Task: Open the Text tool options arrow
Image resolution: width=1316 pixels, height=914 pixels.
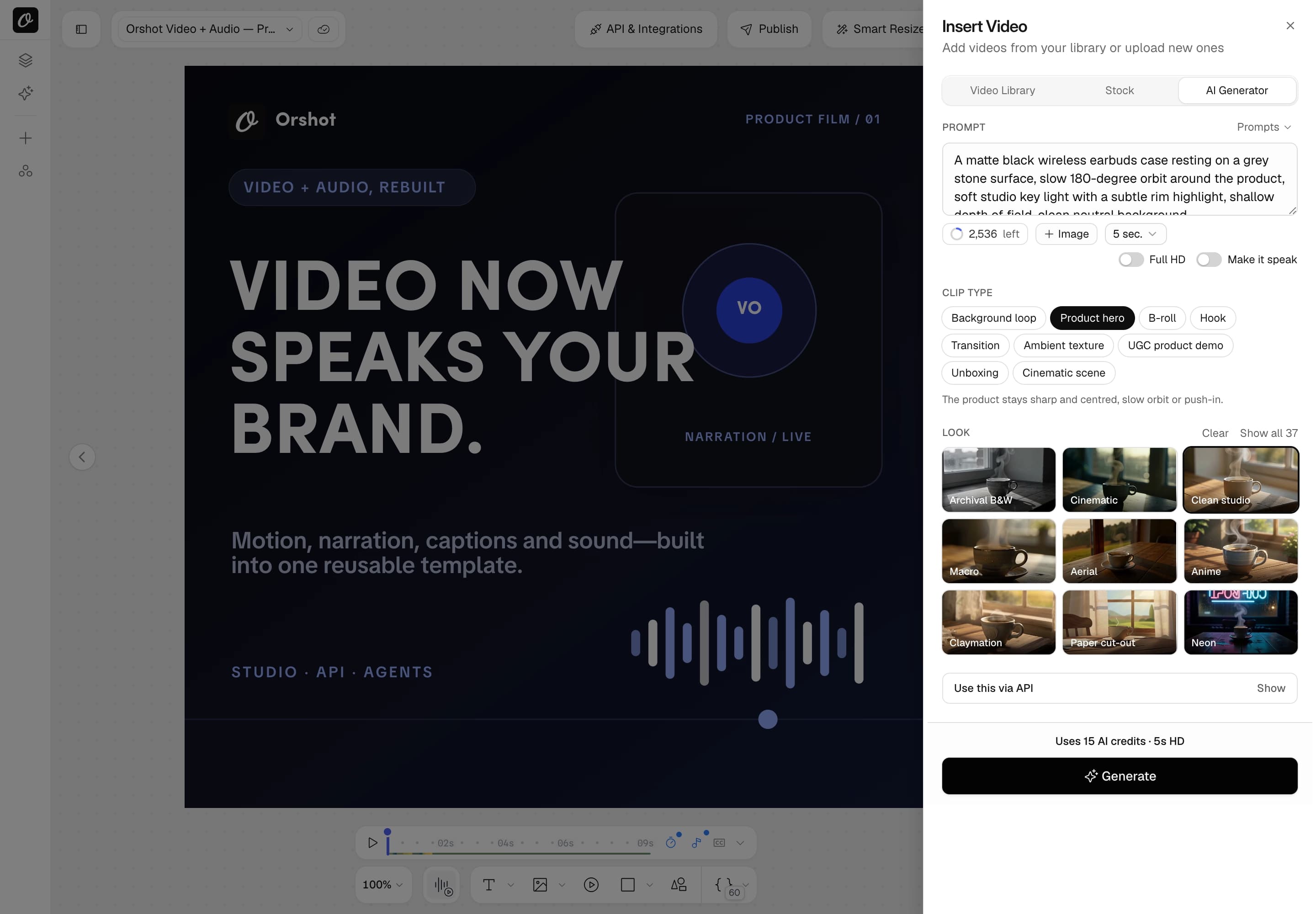Action: [511, 885]
